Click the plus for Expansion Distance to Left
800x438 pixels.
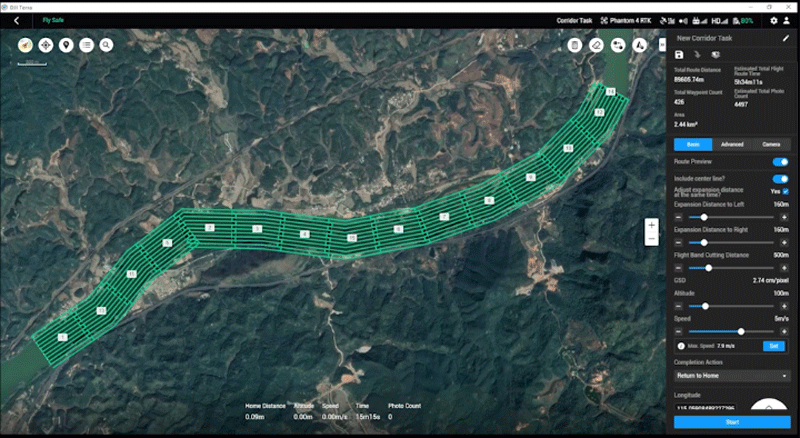[x=785, y=216]
